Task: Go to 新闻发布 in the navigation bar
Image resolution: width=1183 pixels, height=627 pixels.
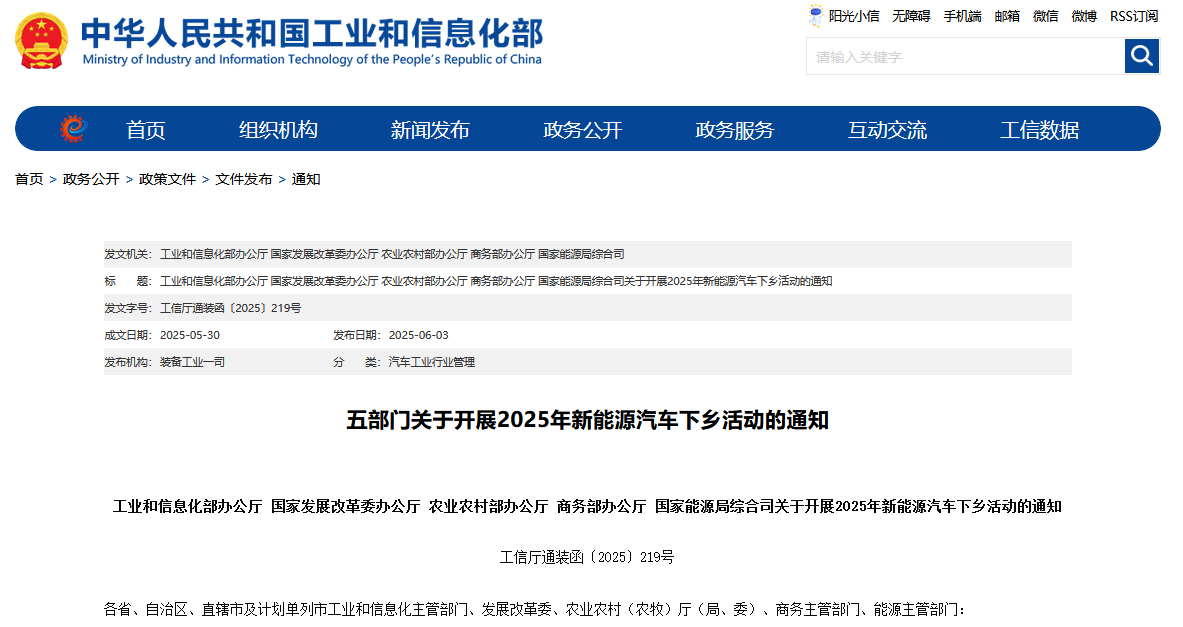Action: (x=430, y=130)
